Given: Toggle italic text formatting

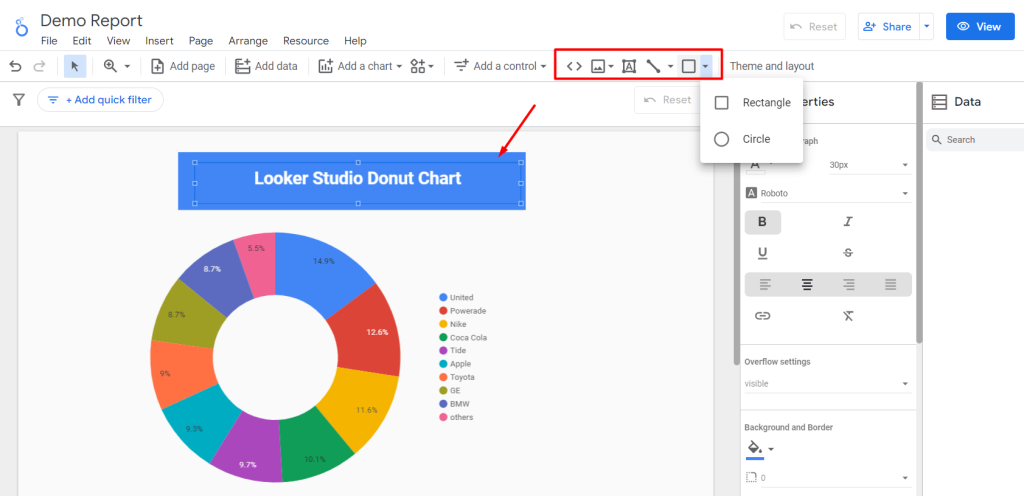Looking at the screenshot, I should 848,222.
